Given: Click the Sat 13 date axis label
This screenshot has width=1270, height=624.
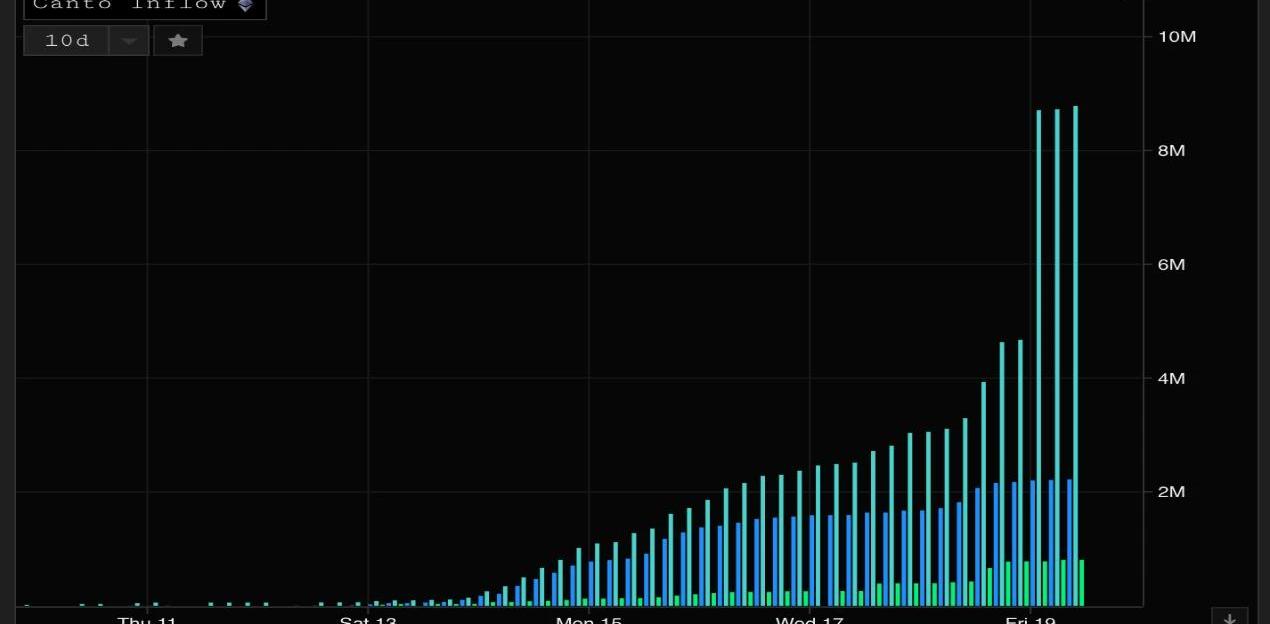Looking at the screenshot, I should [368, 620].
